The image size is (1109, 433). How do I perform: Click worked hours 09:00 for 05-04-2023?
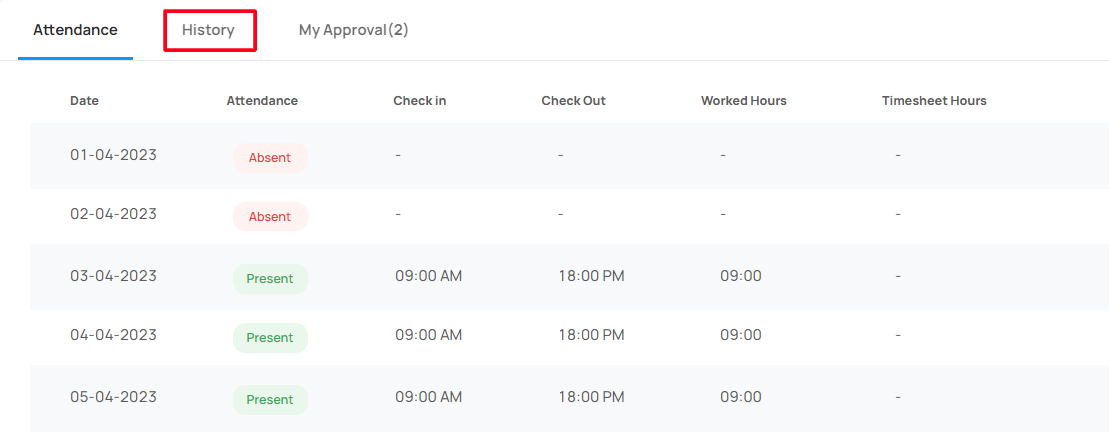click(741, 397)
